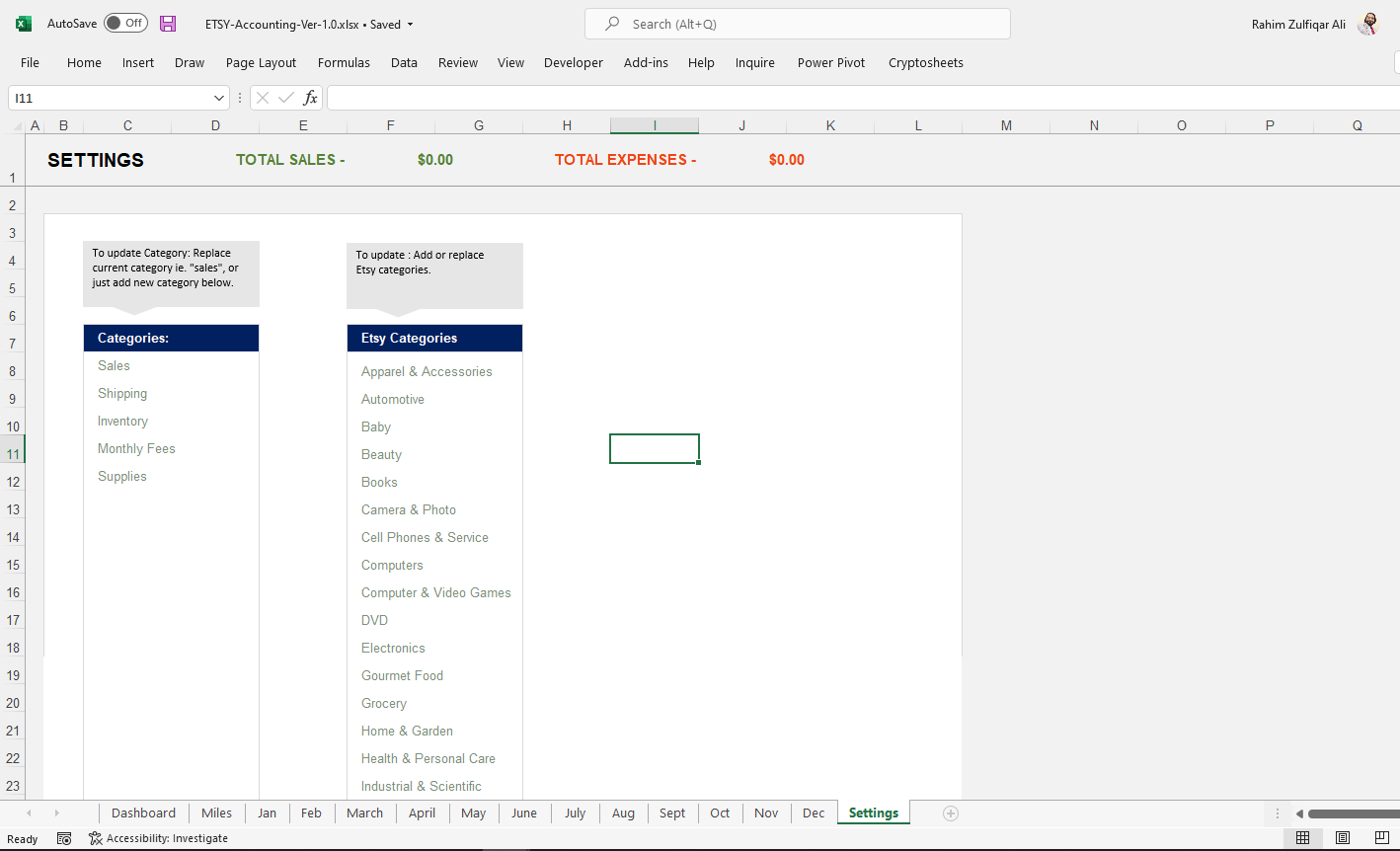
Task: Click the horizontal scrollbar thumb
Action: coord(1354,813)
